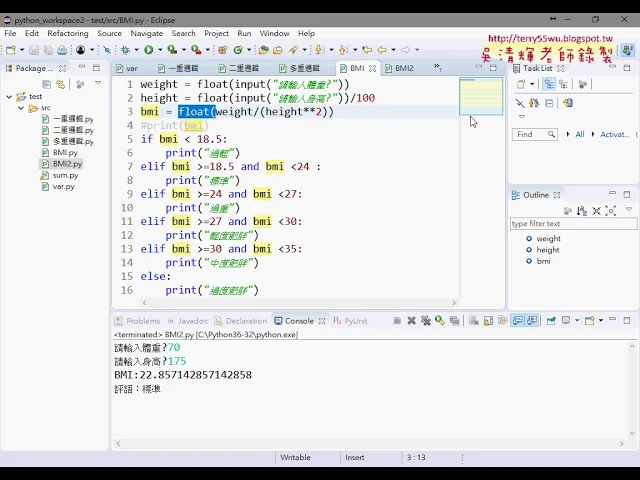
Task: Click the Debug bug icon in toolbar
Action: (x=125, y=50)
